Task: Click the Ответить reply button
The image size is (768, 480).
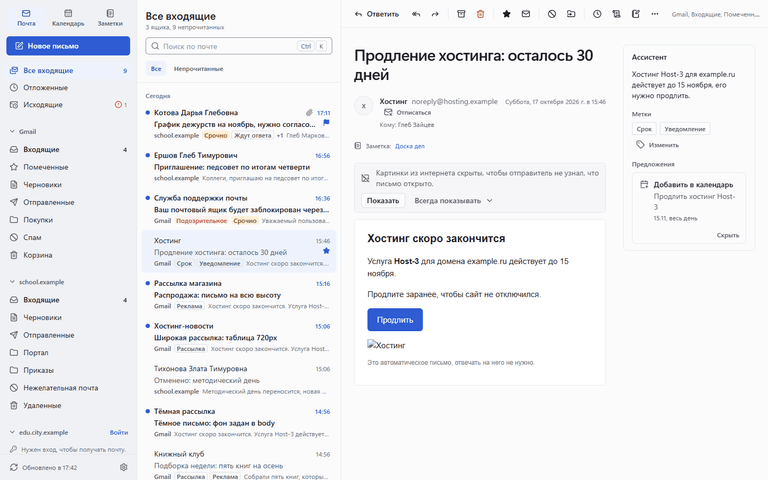Action: [377, 14]
